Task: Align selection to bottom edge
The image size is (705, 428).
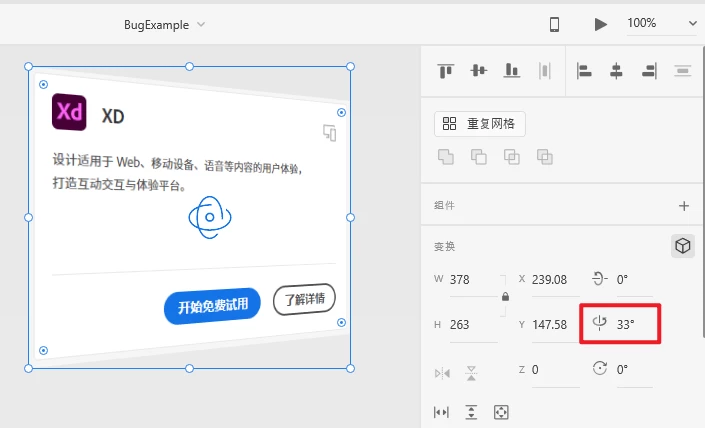Action: coord(512,71)
